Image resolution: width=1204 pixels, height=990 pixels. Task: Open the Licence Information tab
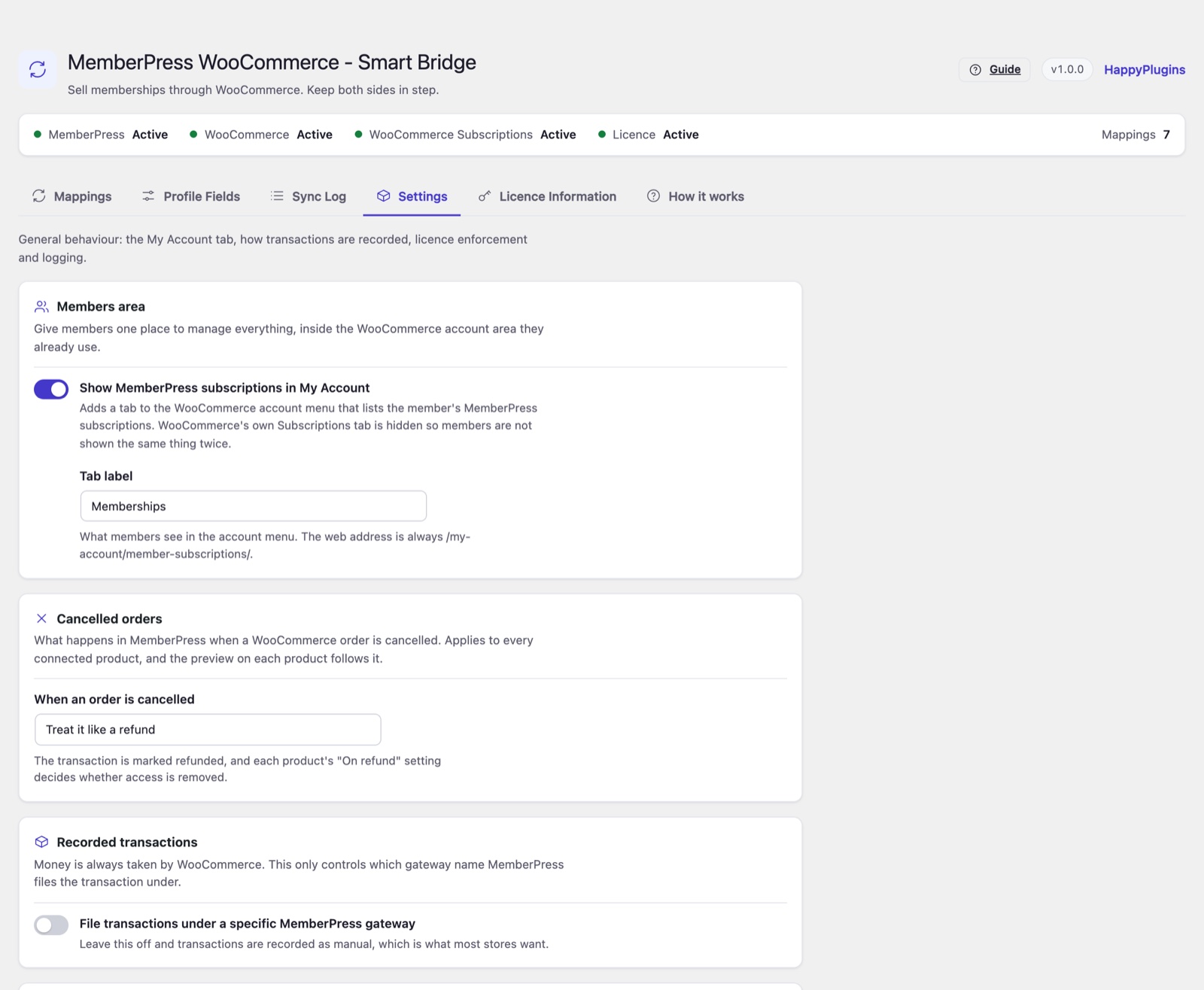point(547,196)
